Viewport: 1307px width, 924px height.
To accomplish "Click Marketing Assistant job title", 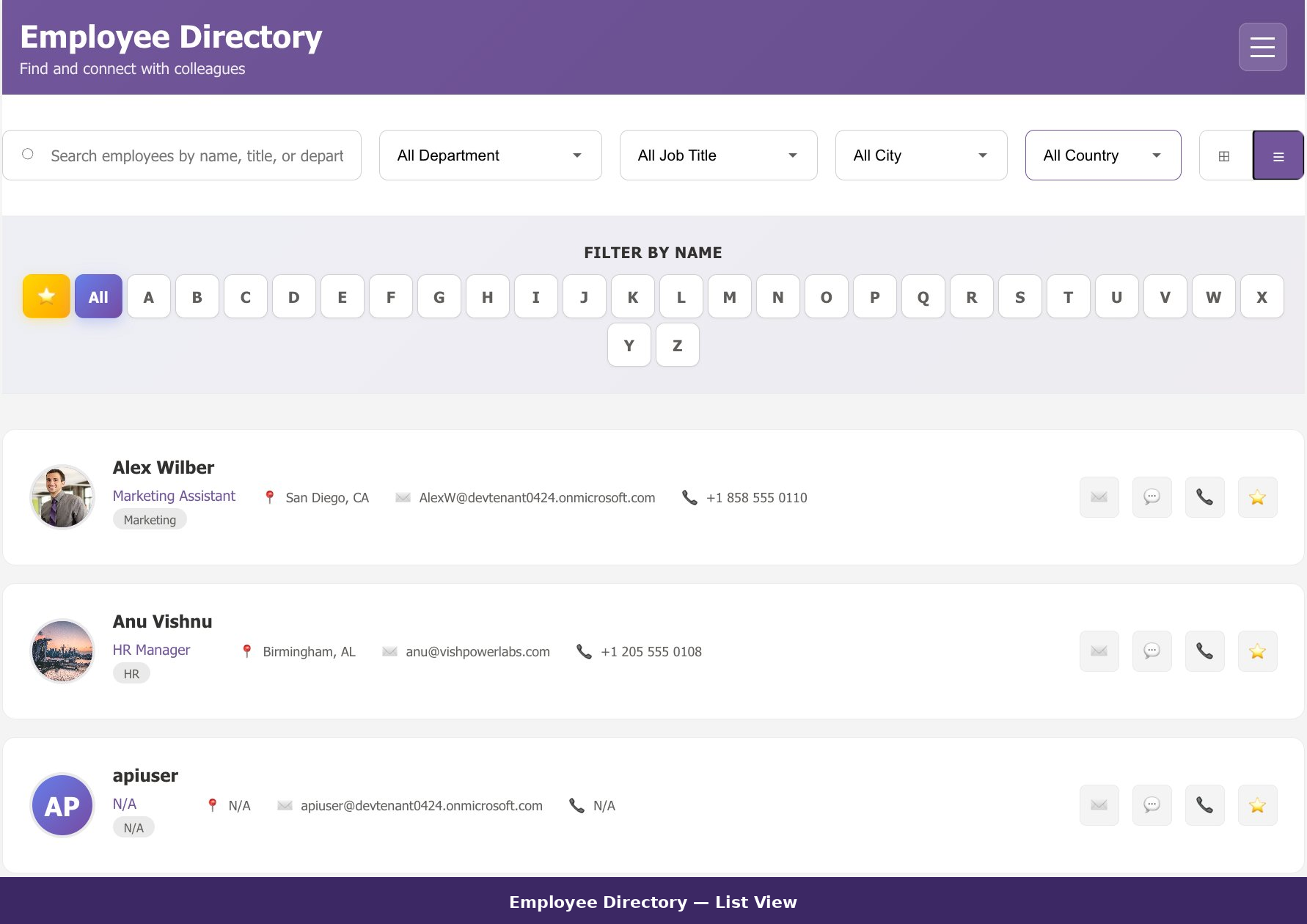I will [x=174, y=496].
